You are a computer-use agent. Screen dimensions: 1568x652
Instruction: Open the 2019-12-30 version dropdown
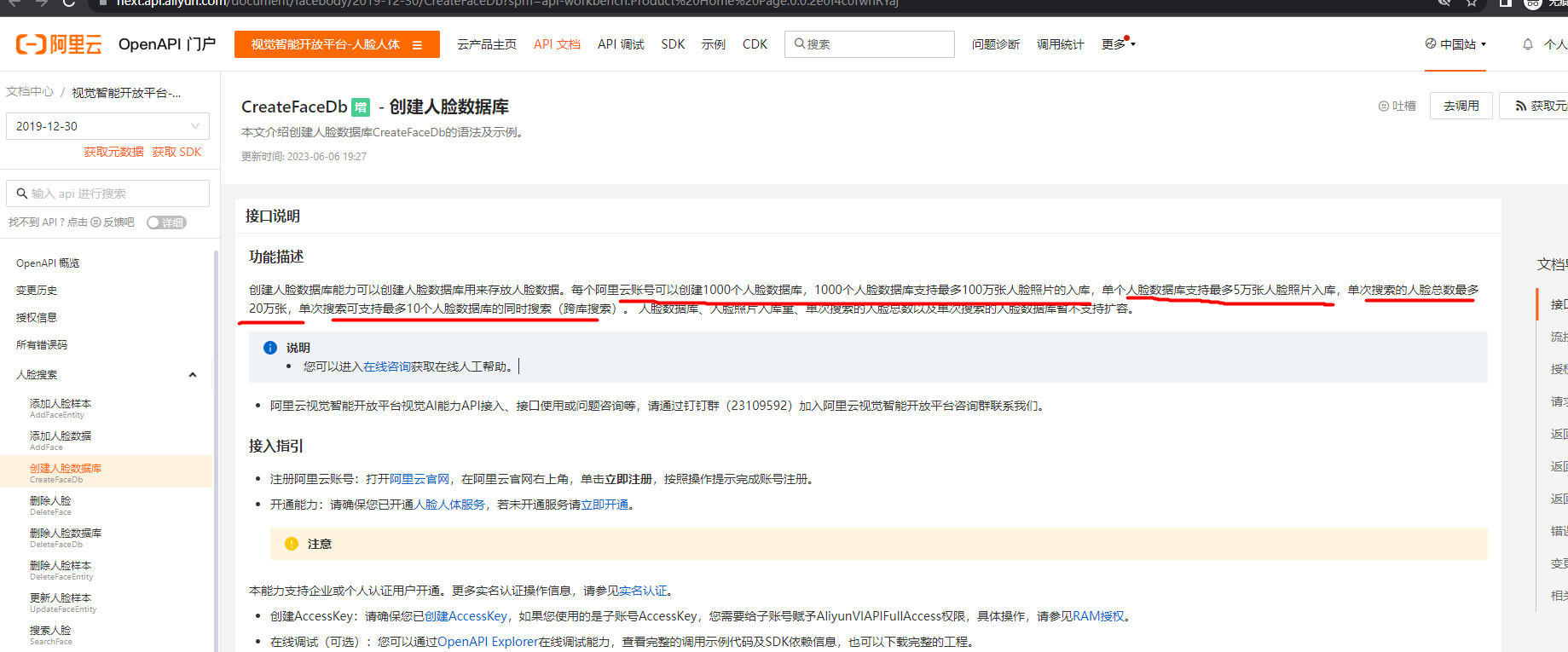point(107,126)
